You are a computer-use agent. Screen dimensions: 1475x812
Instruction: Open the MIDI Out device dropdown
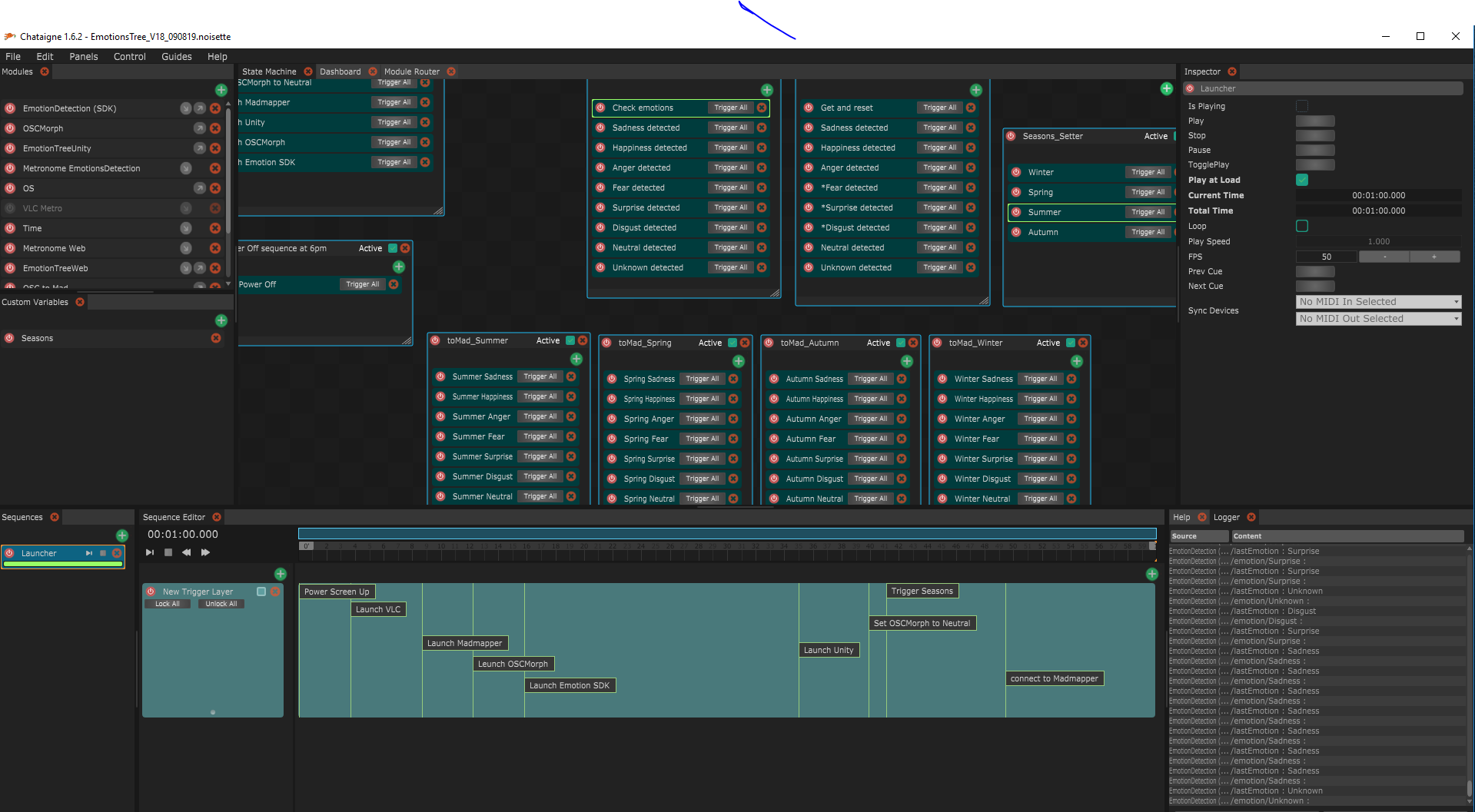pyautogui.click(x=1378, y=319)
